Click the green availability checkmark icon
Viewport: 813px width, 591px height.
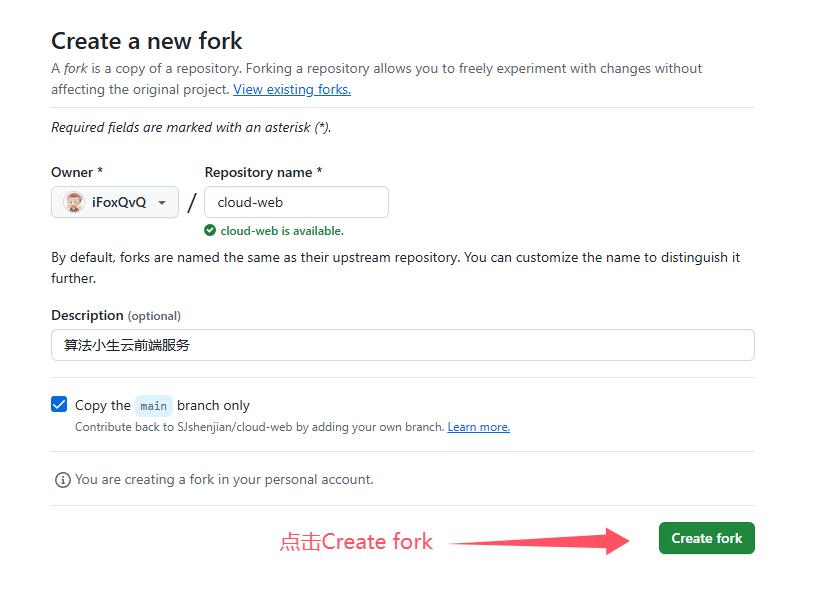210,230
